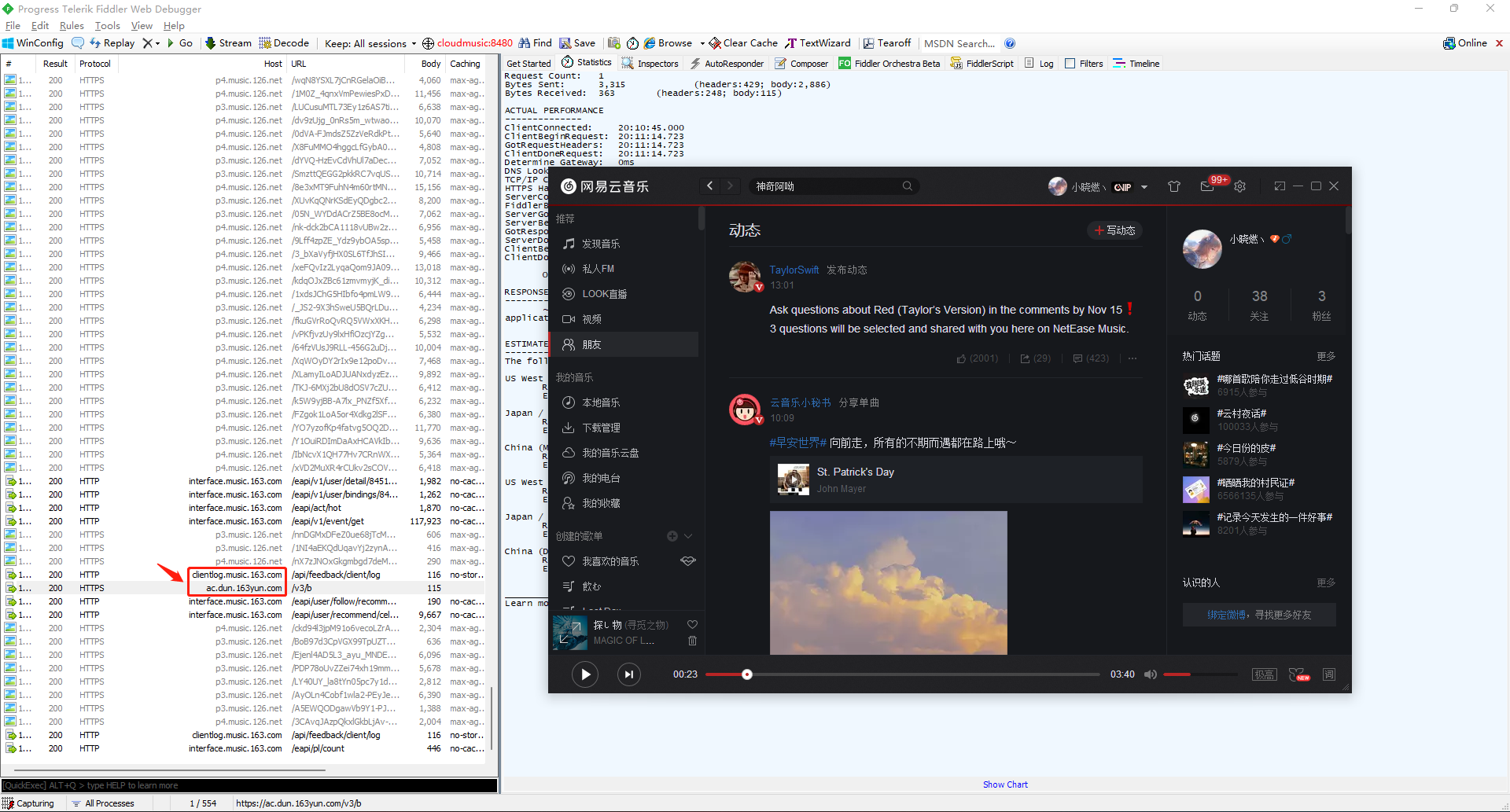This screenshot has width=1510, height=812.
Task: Click the song progress slider handle
Action: 747,674
